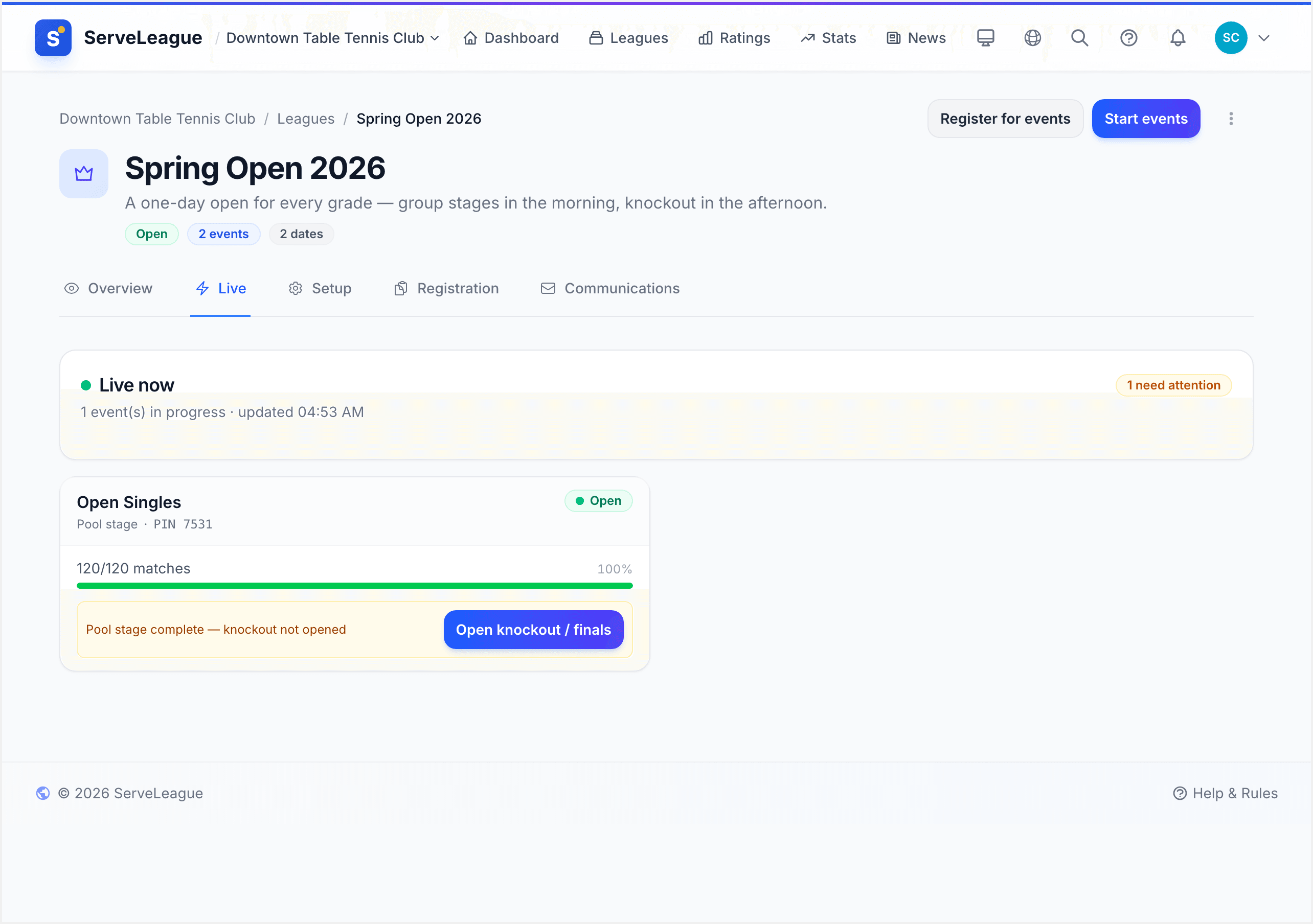Expand the Downtown Table Tennis Club switcher
The image size is (1313, 924).
332,38
